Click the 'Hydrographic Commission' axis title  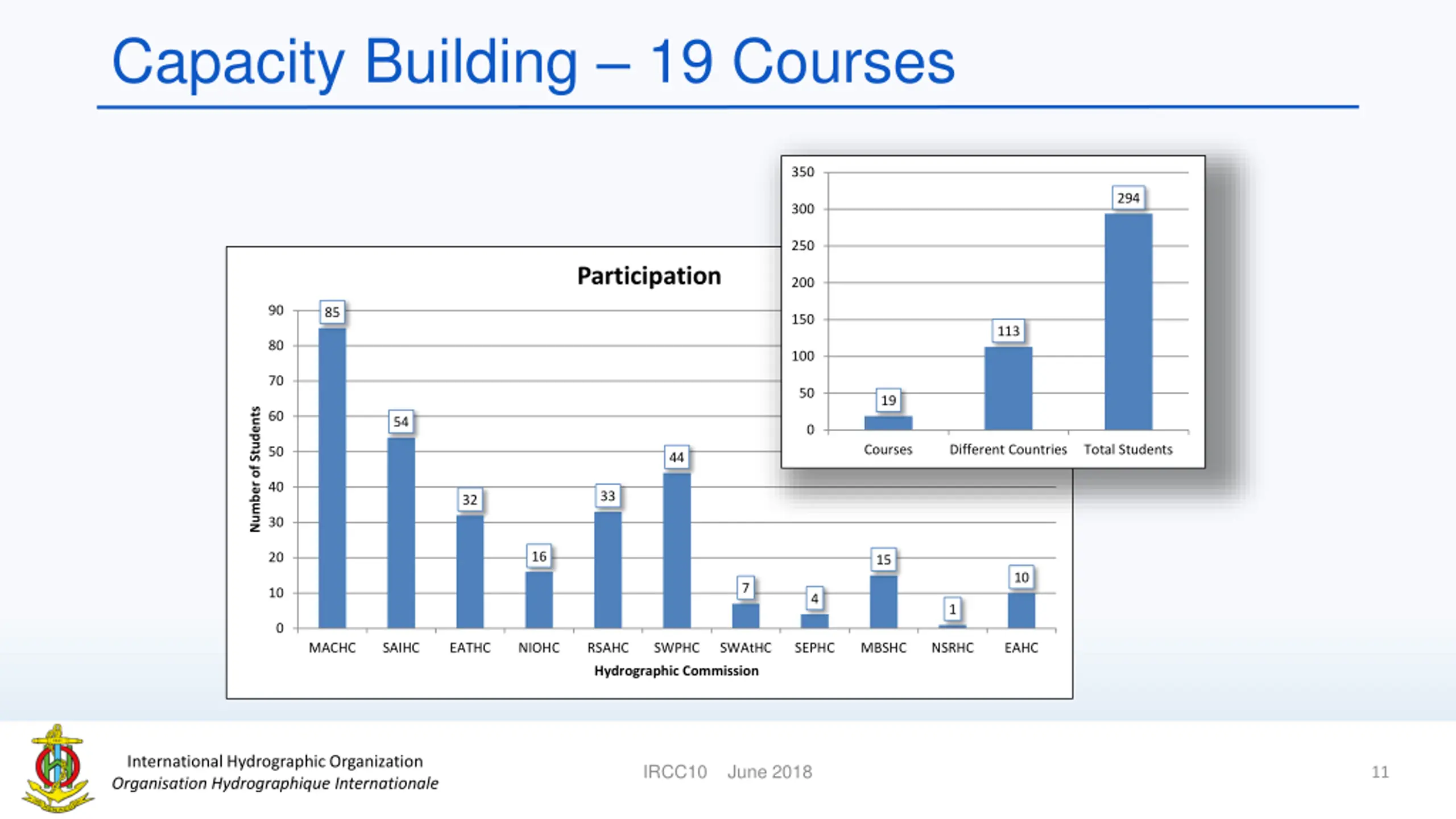tap(676, 671)
